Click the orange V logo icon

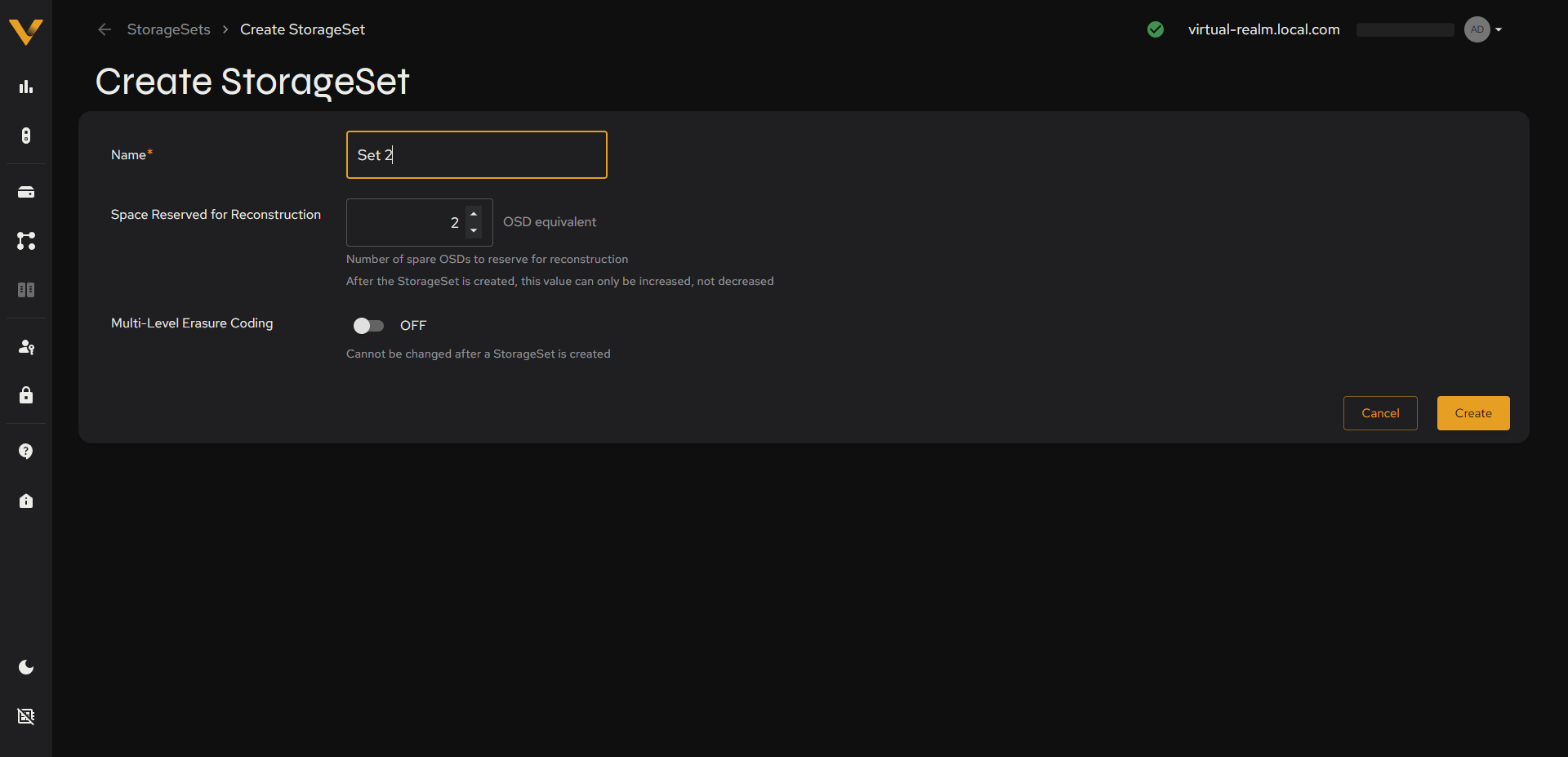(x=26, y=31)
